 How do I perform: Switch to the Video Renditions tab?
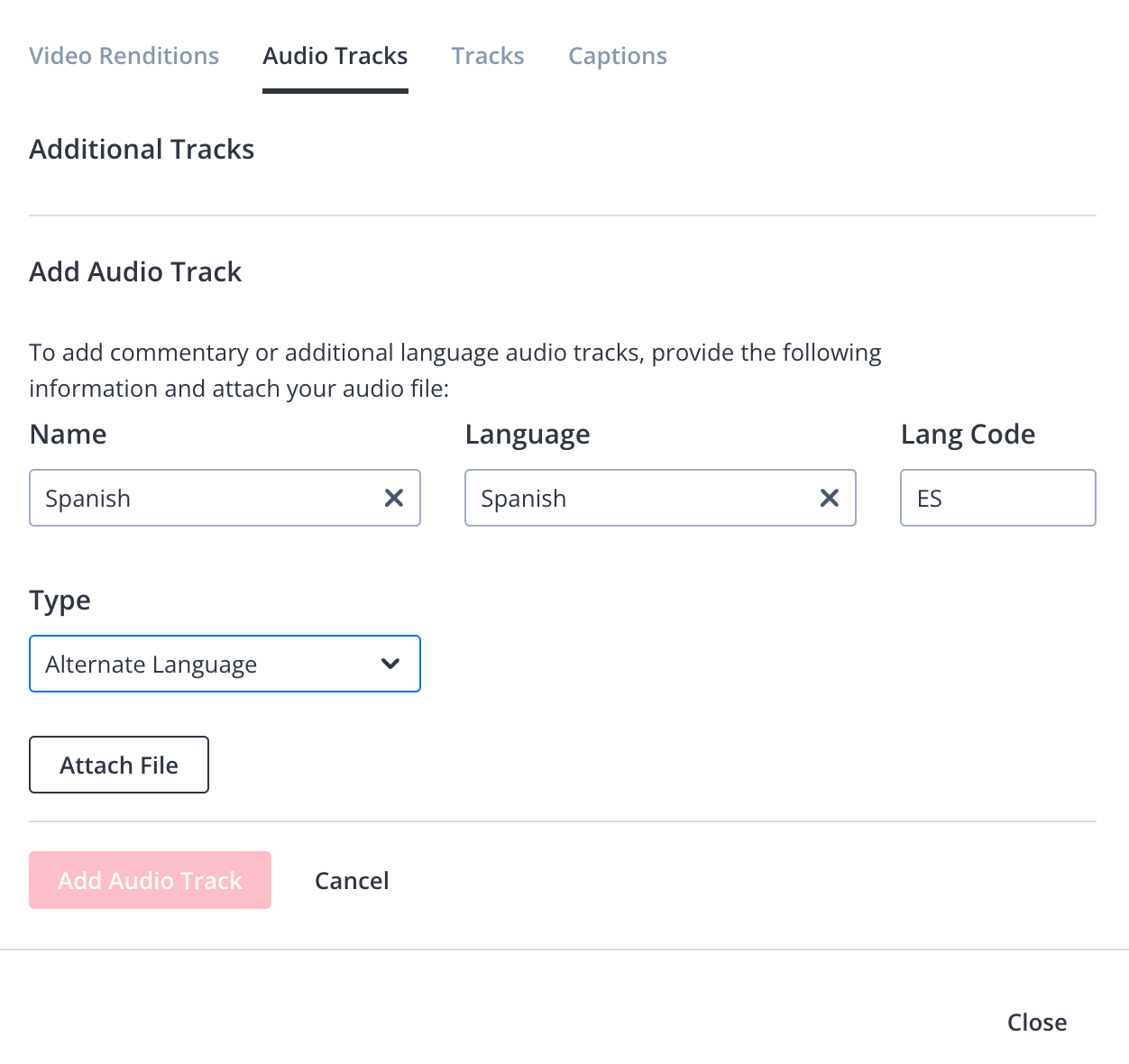click(x=124, y=56)
